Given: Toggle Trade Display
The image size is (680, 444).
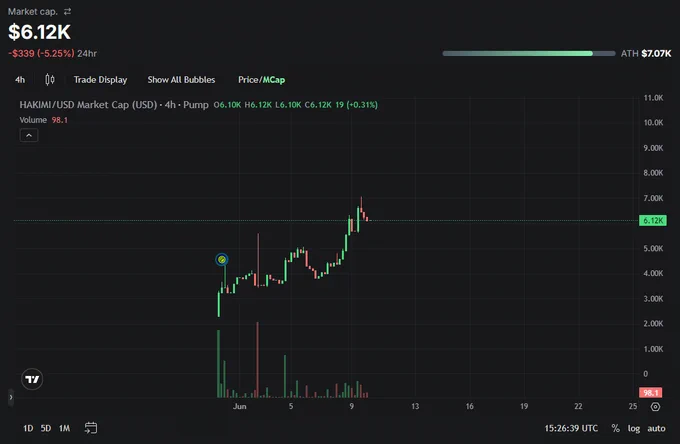Looking at the screenshot, I should click(x=100, y=80).
